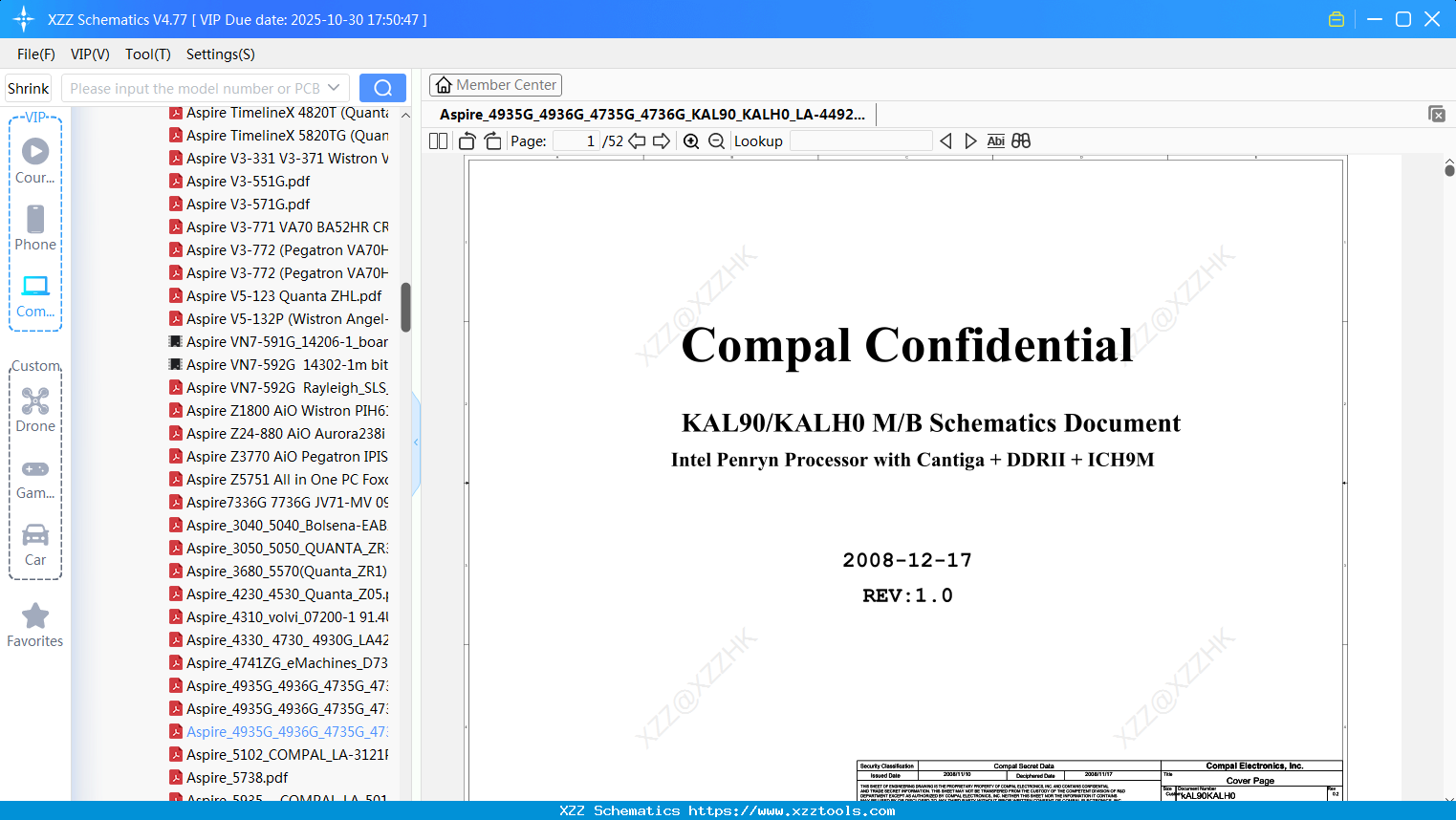
Task: Rotate the page clockwise
Action: point(492,141)
